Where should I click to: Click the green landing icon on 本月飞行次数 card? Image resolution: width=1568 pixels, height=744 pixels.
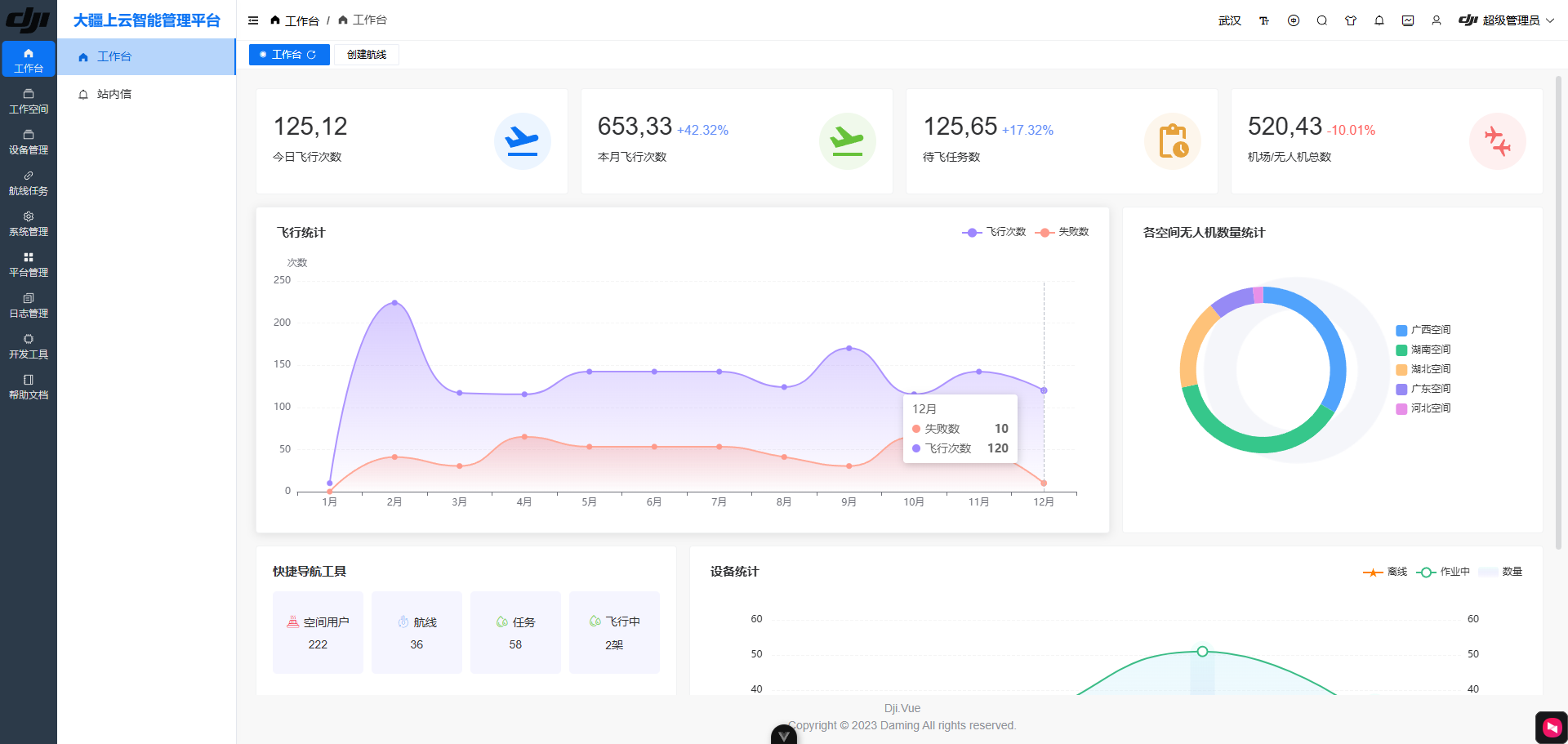point(848,141)
